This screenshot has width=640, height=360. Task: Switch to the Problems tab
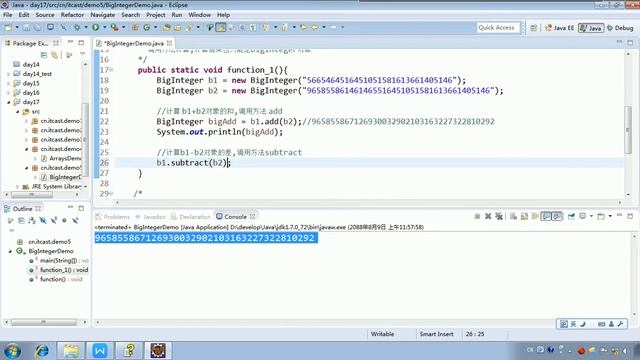coord(113,216)
